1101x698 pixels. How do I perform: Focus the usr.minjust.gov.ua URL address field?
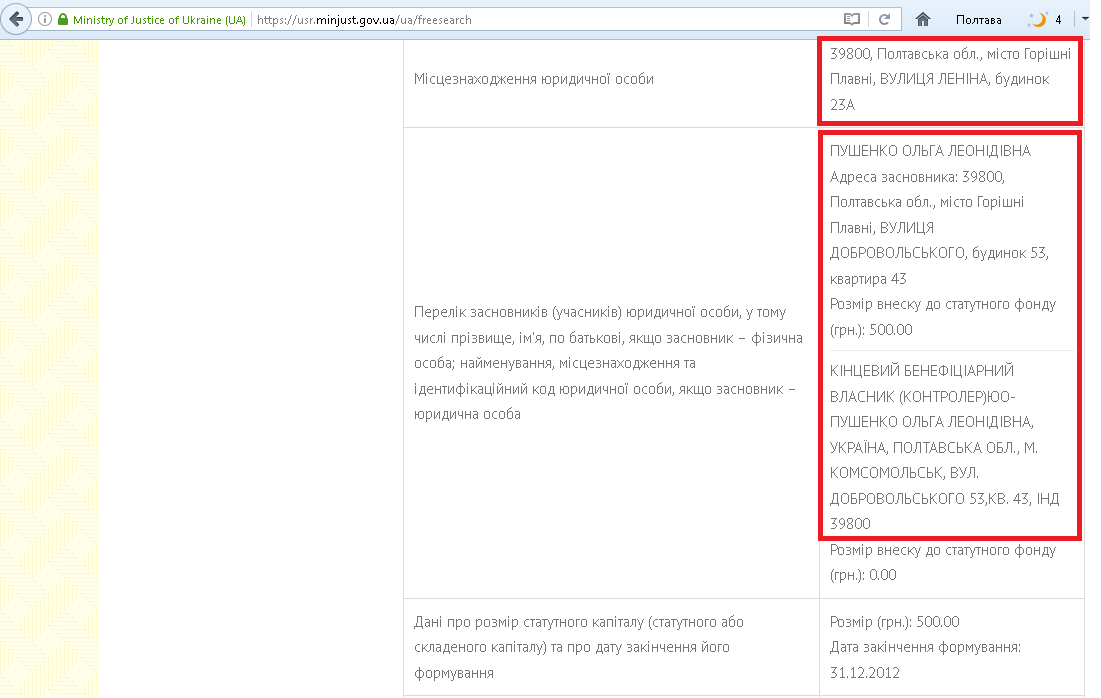[540, 19]
